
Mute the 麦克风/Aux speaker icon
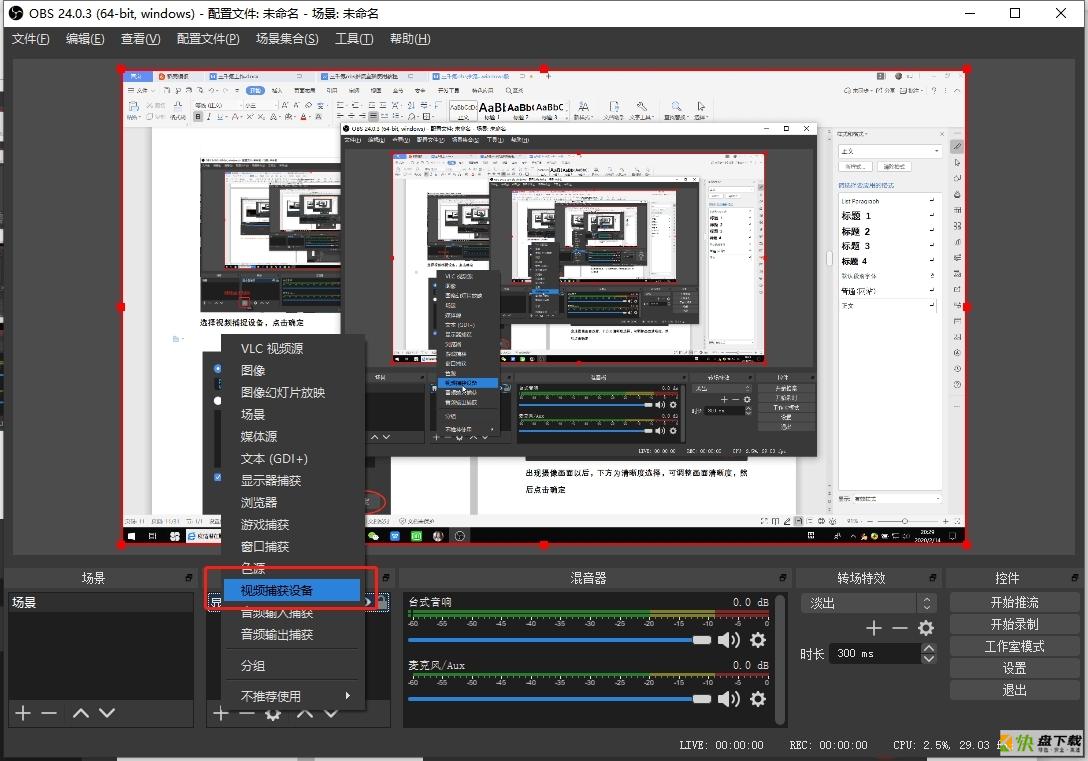(x=728, y=699)
